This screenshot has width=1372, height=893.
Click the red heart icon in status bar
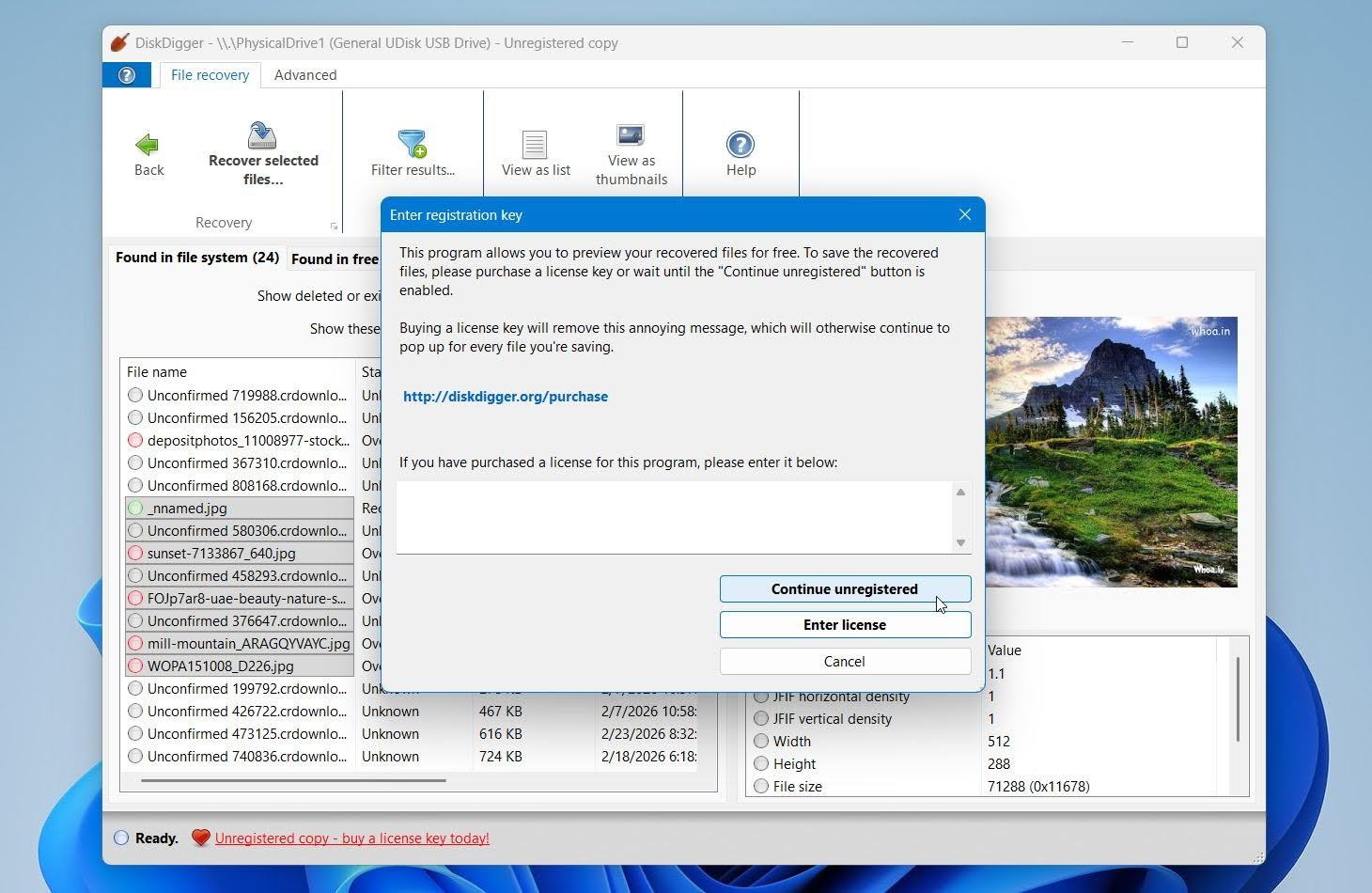click(x=200, y=838)
